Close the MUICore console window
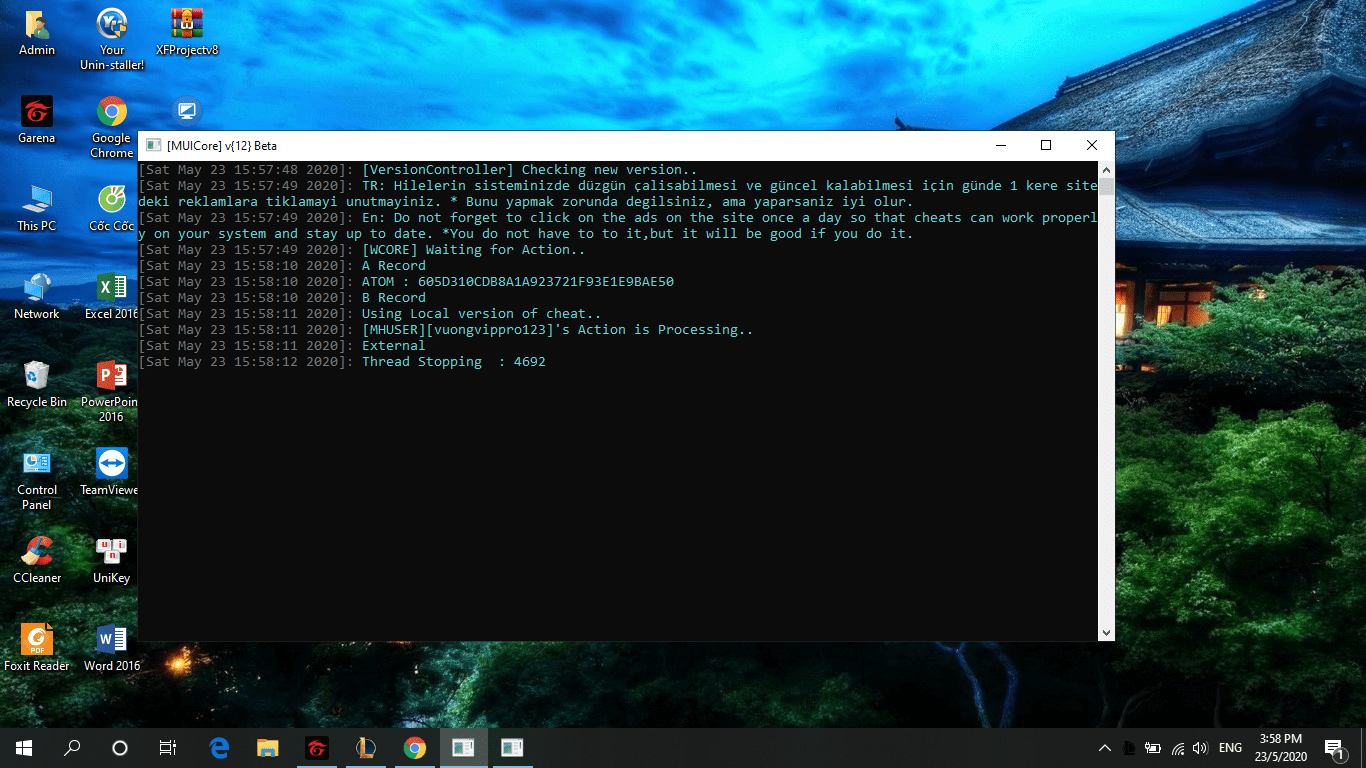Image resolution: width=1366 pixels, height=768 pixels. coord(1092,145)
